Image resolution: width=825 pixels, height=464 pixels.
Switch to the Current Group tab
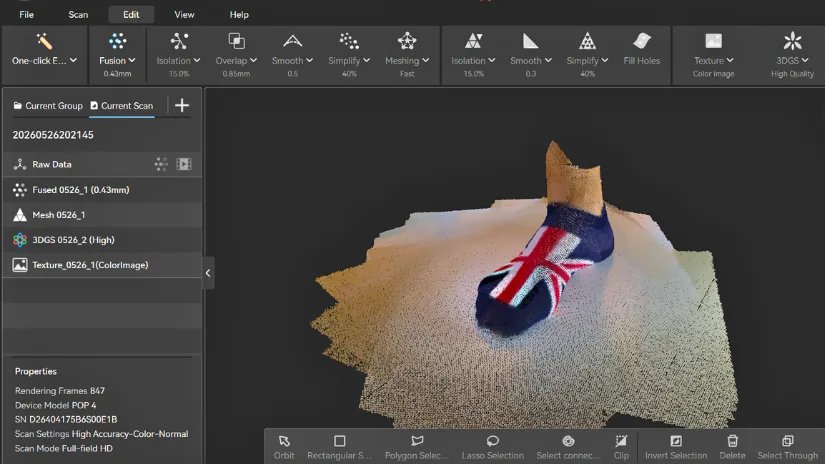48,106
